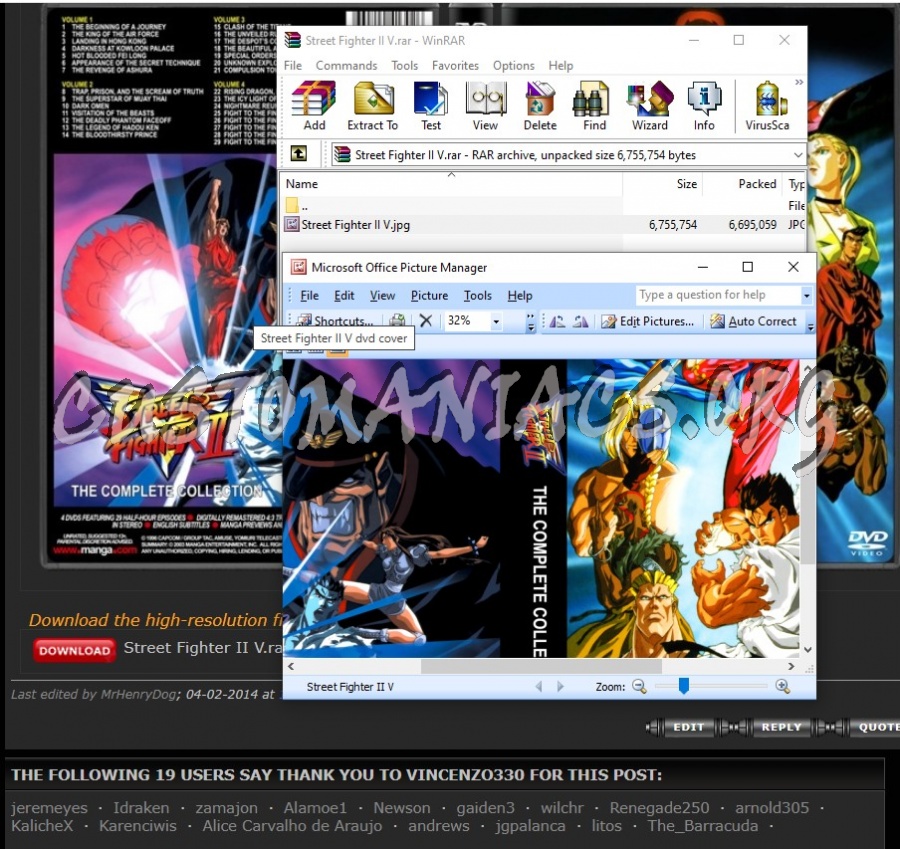Click the Delete icon in WinRAR
The height and width of the screenshot is (849, 900).
[540, 106]
